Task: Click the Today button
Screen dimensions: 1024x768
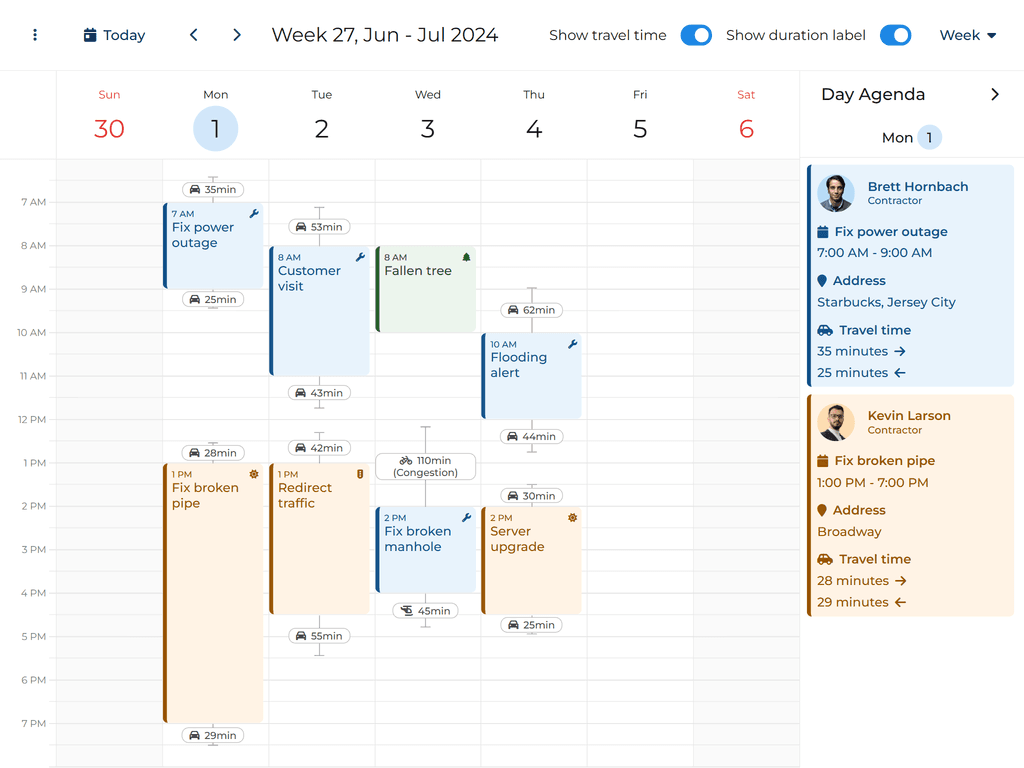Action: [114, 35]
